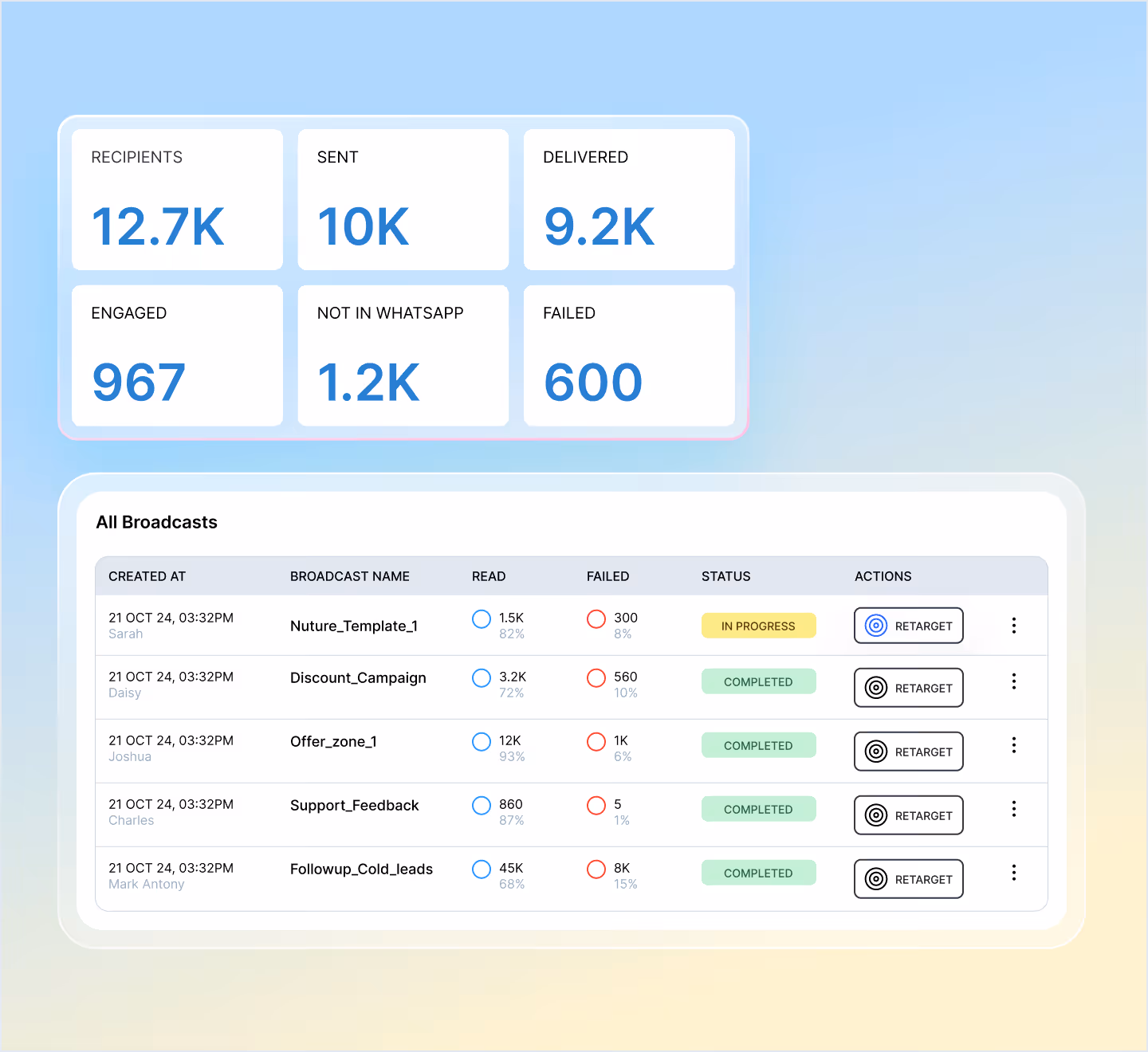The height and width of the screenshot is (1052, 1148).
Task: Select broadcast name Support_Feedback
Action: point(354,806)
